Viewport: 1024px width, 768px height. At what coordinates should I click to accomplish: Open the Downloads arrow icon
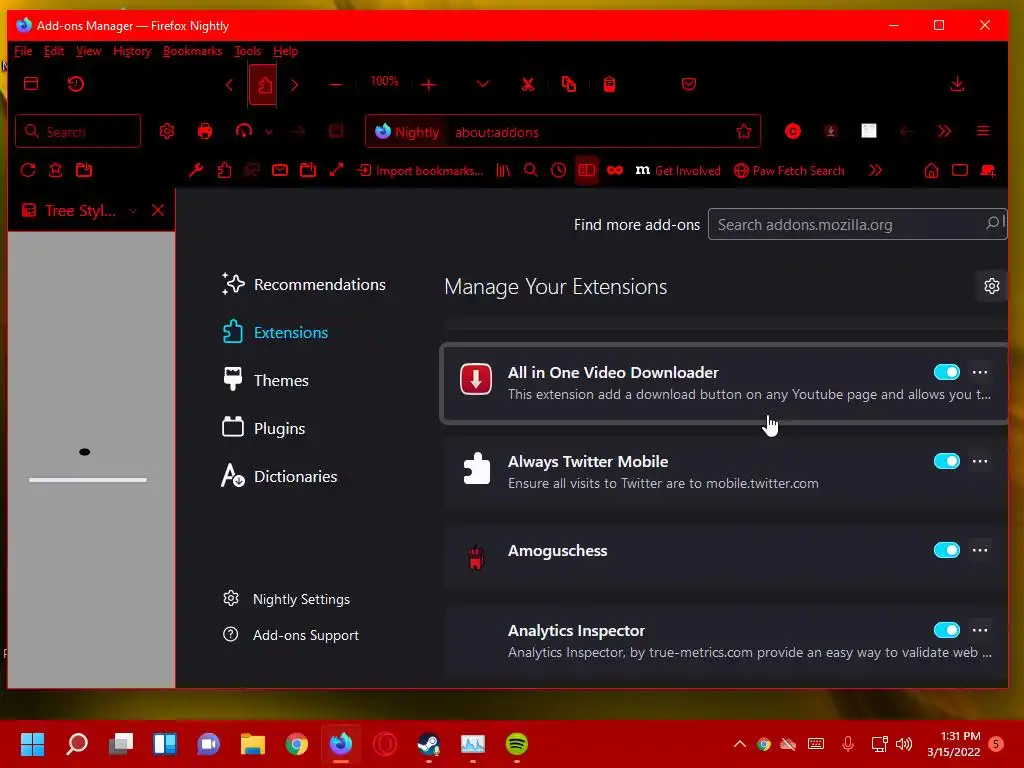pyautogui.click(x=957, y=84)
